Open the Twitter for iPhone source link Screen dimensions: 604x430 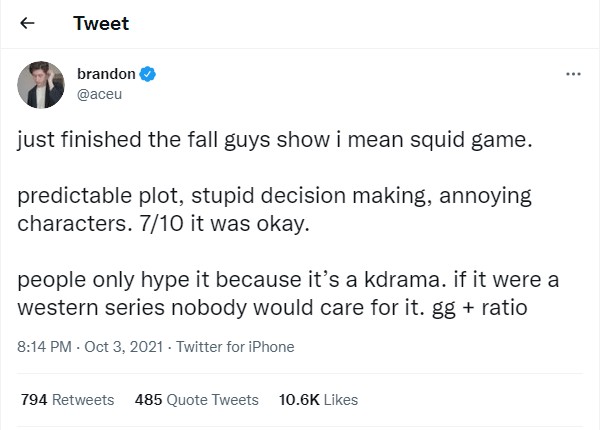[236, 347]
